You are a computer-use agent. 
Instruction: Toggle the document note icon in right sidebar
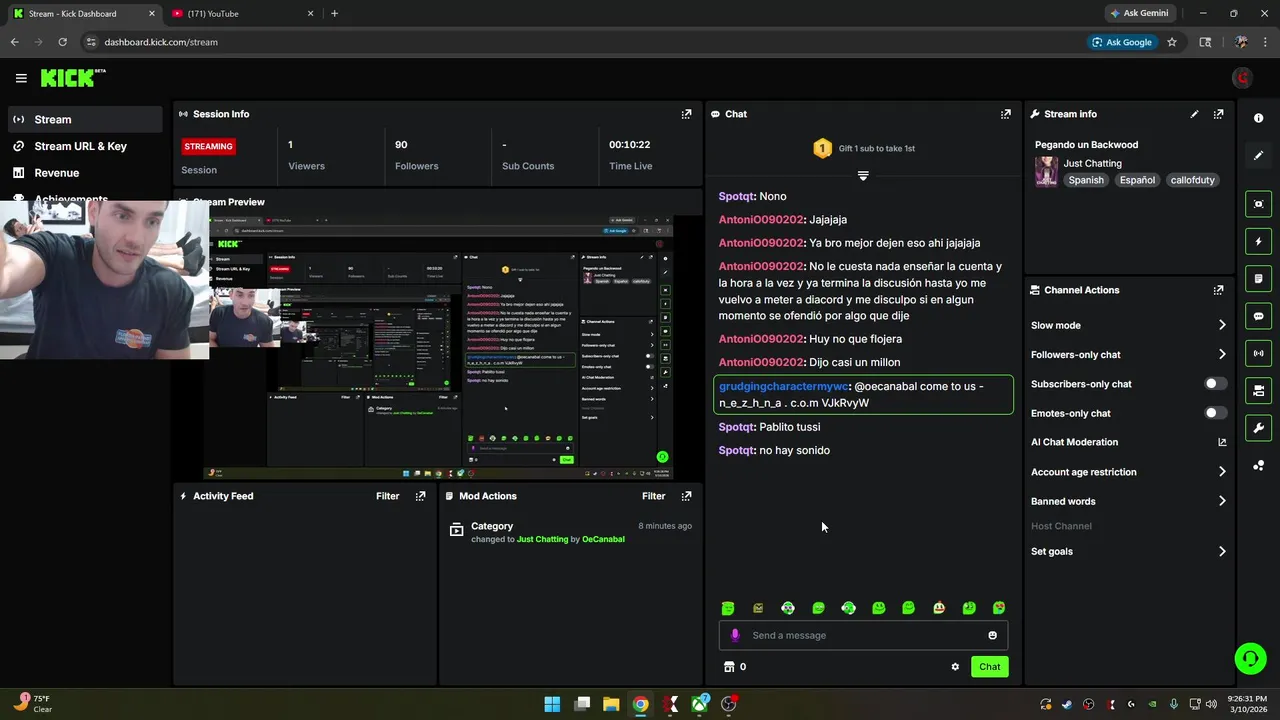point(1258,278)
